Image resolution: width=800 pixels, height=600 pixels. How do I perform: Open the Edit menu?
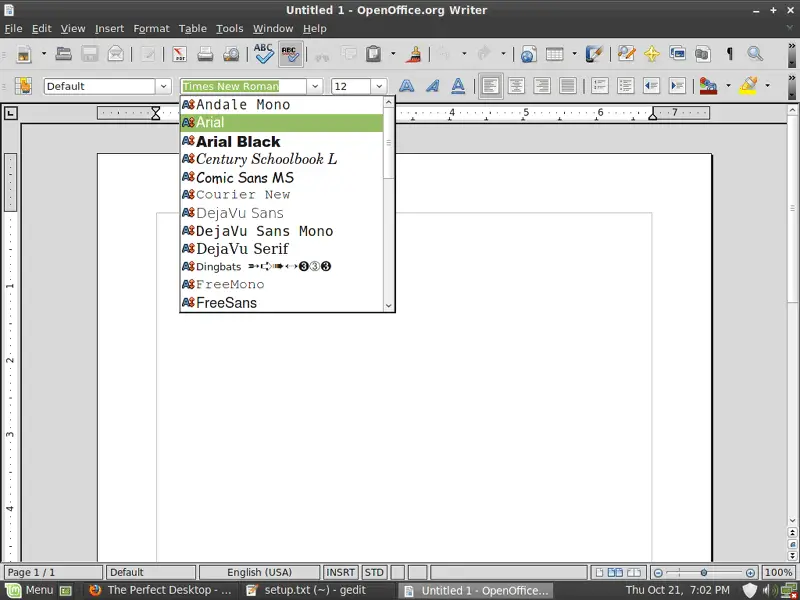[x=41, y=29]
